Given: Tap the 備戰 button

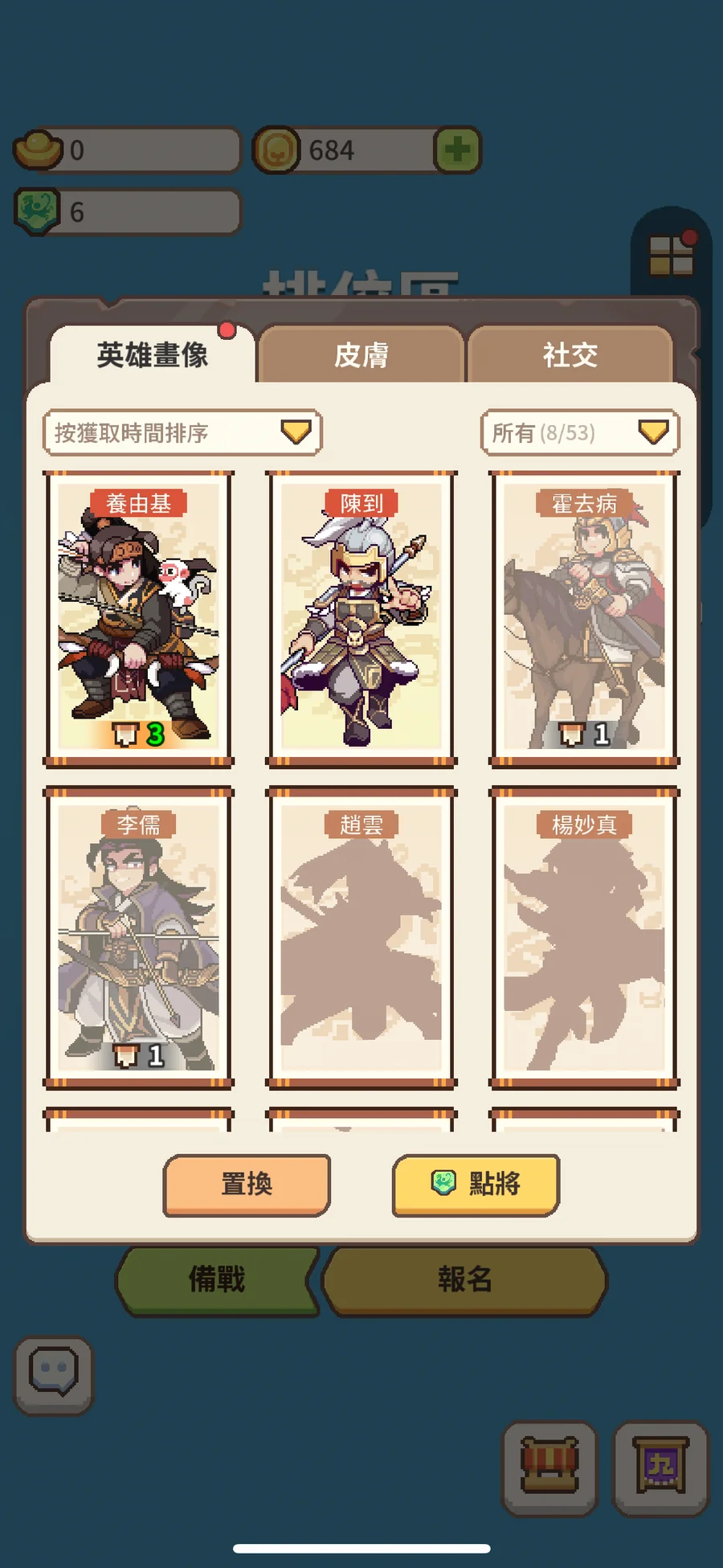Looking at the screenshot, I should 217,1279.
